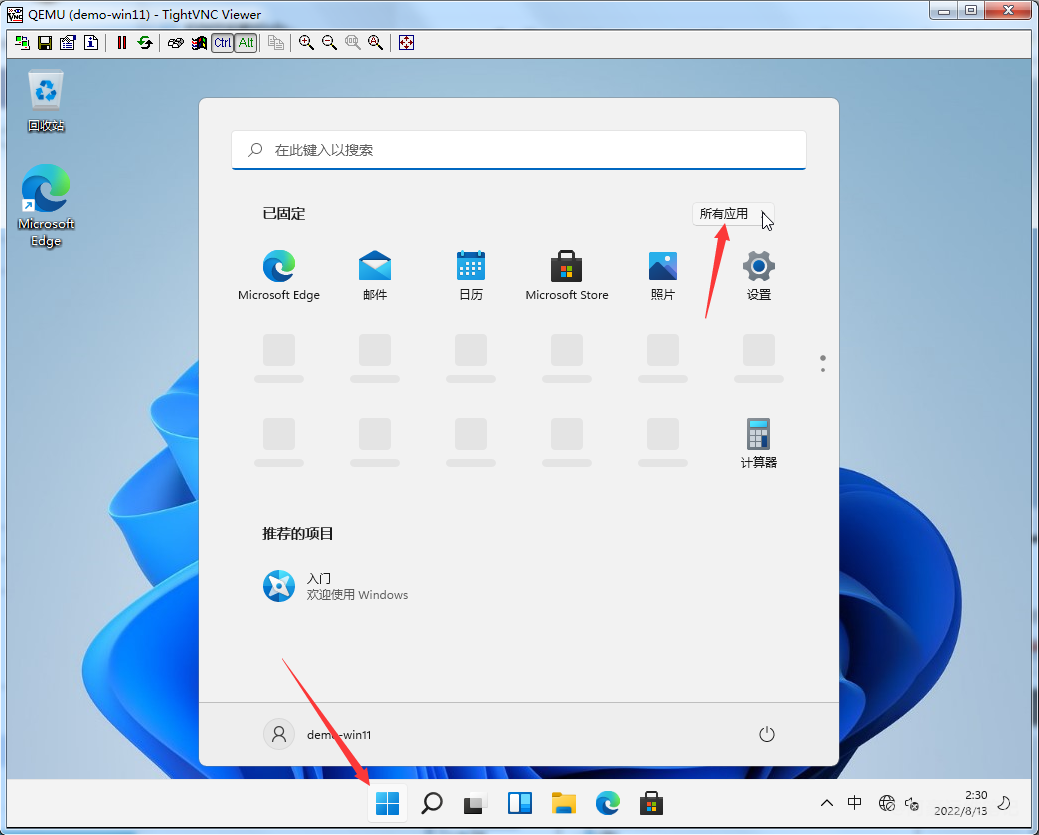Open the demo-win11 user account menu
Screen dimensions: 1039x835
(x=318, y=734)
